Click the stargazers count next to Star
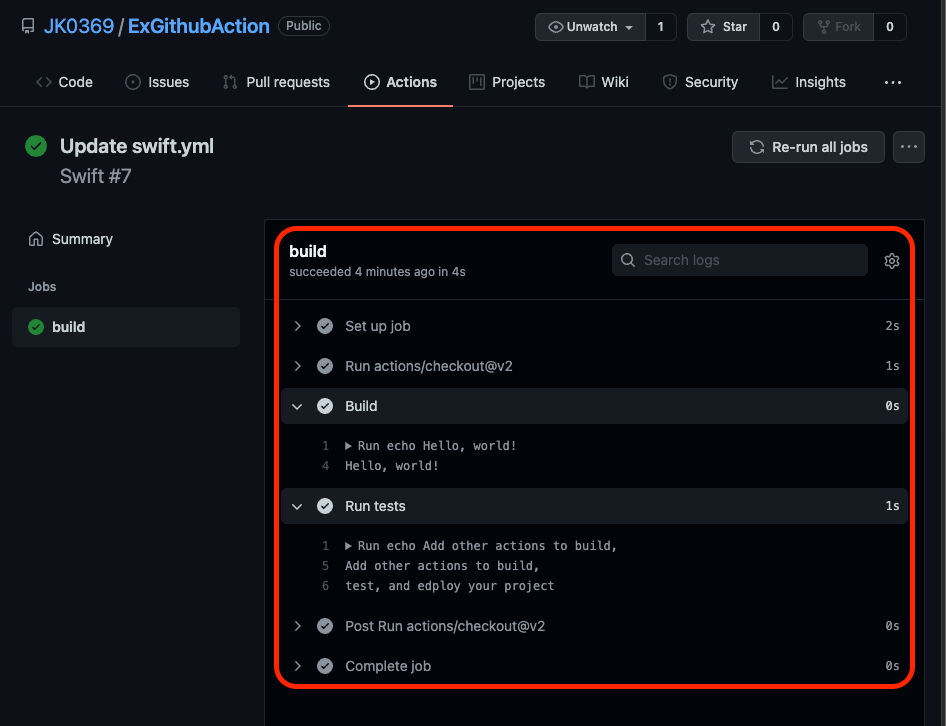Screen dimensions: 946x726 coord(776,27)
